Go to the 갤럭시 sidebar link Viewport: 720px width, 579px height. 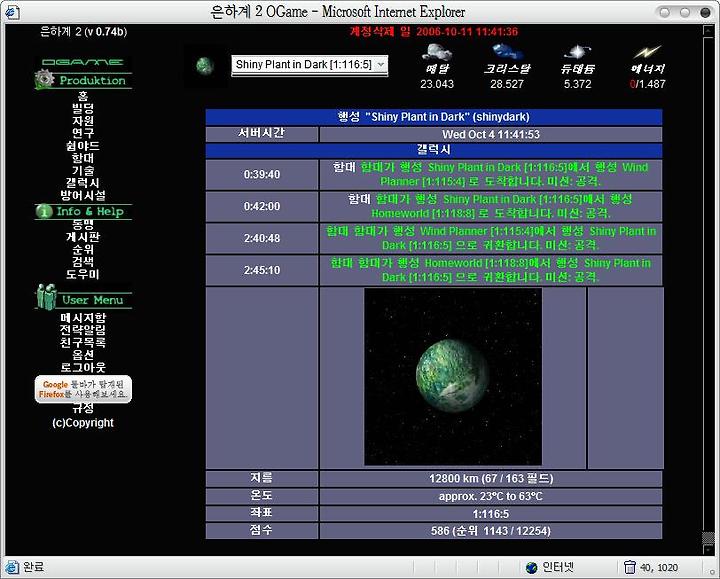pyautogui.click(x=83, y=183)
